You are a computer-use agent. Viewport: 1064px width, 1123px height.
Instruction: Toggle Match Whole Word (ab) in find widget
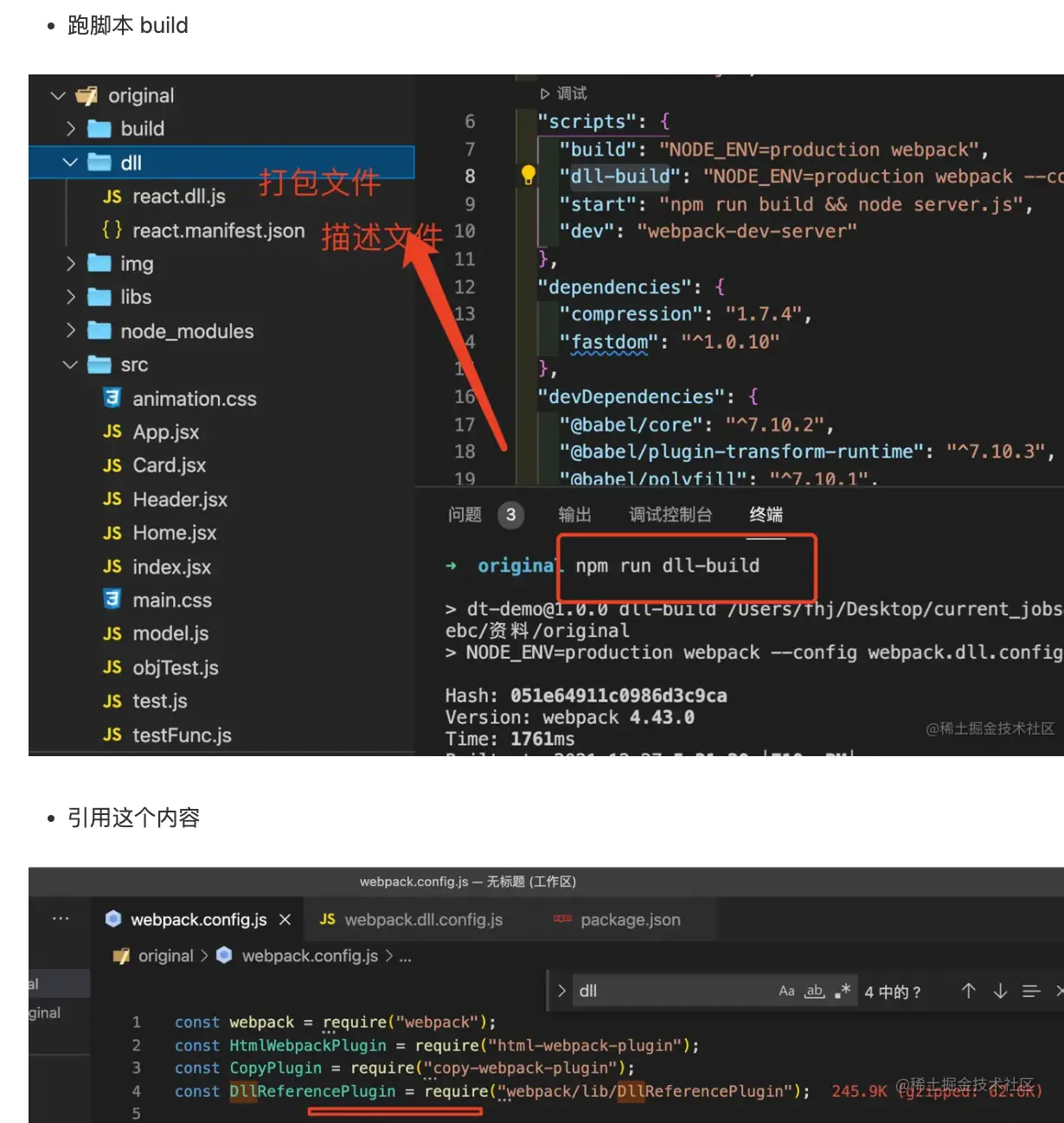814,991
